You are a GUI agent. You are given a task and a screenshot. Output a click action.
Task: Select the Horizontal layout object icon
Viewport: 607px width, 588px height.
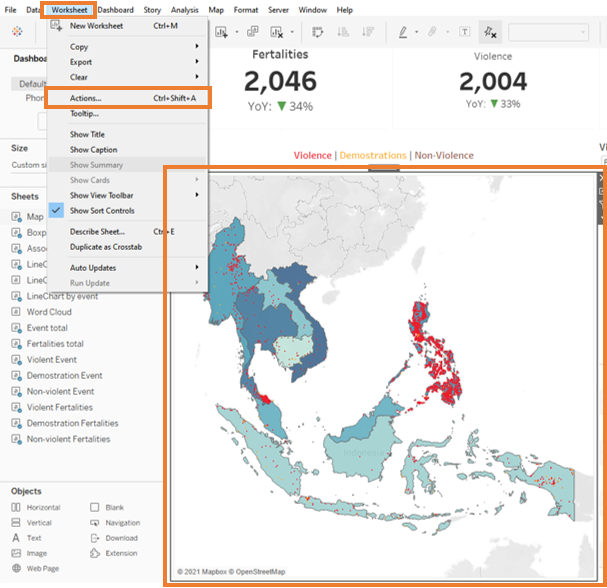click(x=17, y=508)
